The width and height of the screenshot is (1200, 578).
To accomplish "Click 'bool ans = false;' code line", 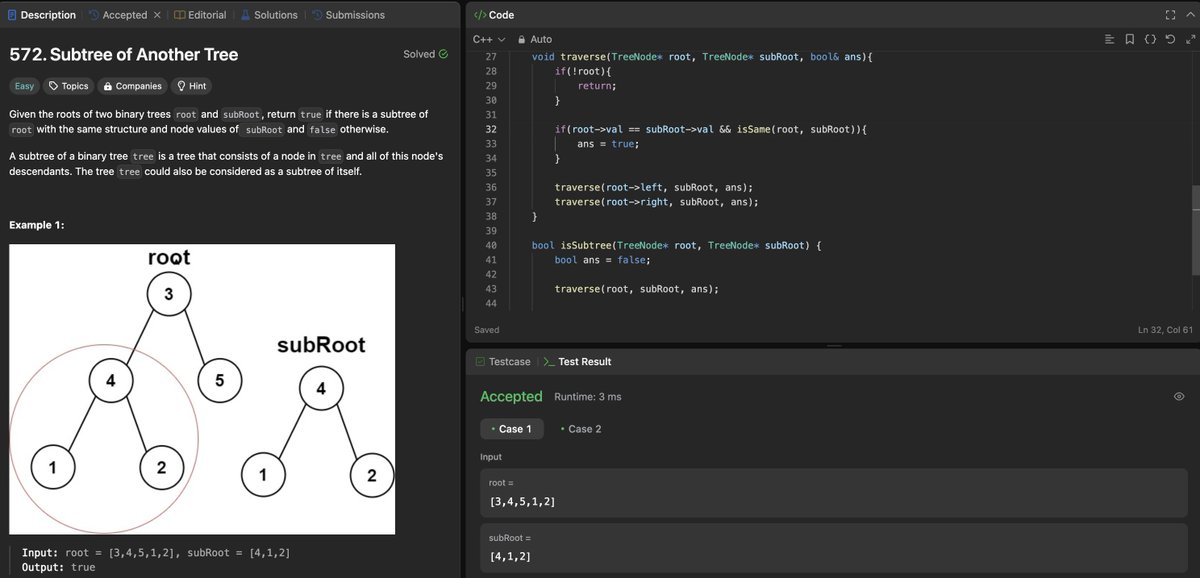I will [x=602, y=260].
